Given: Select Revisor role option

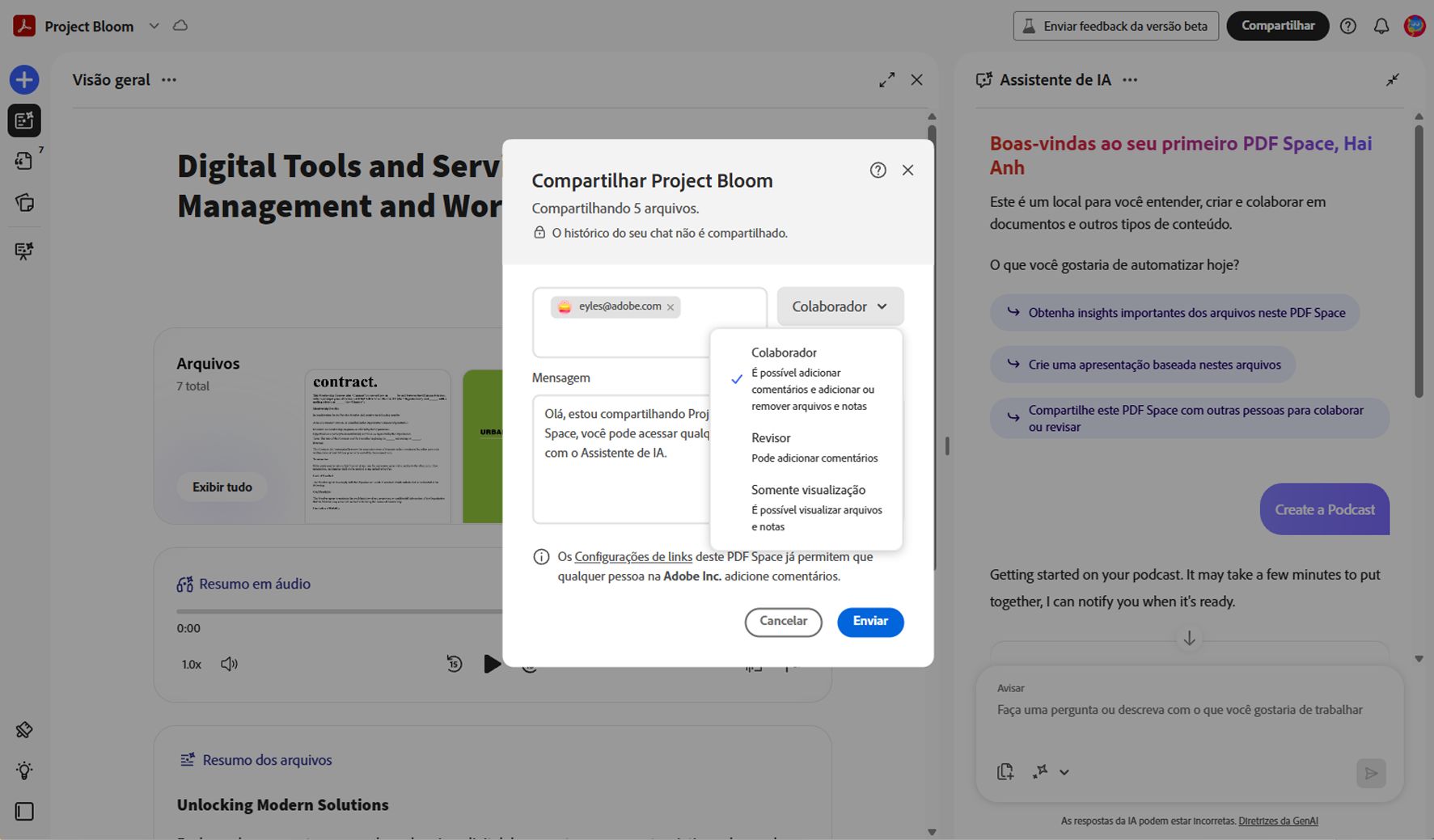Looking at the screenshot, I should [x=806, y=447].
